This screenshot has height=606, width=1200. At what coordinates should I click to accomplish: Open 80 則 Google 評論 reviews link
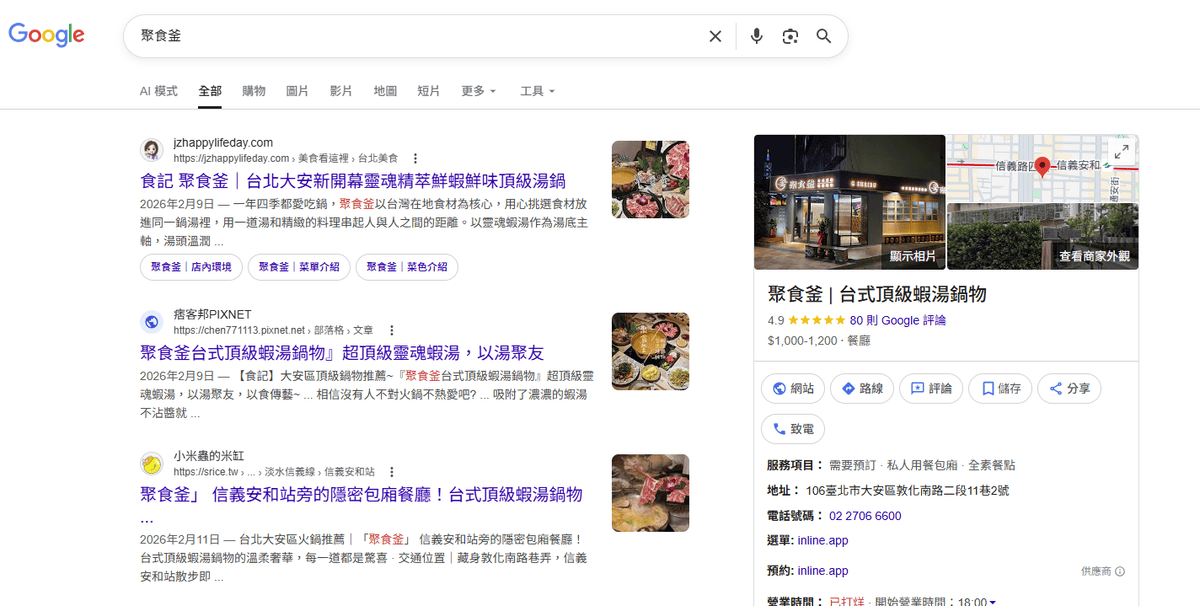pos(898,321)
